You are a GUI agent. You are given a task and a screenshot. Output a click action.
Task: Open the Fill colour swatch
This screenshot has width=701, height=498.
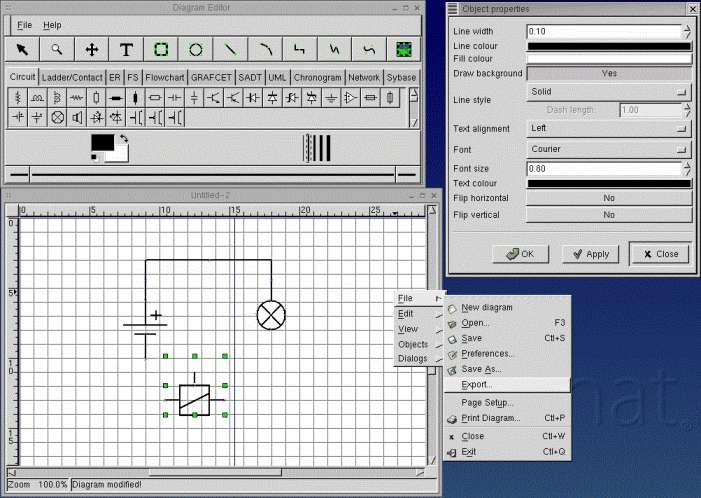[608, 59]
